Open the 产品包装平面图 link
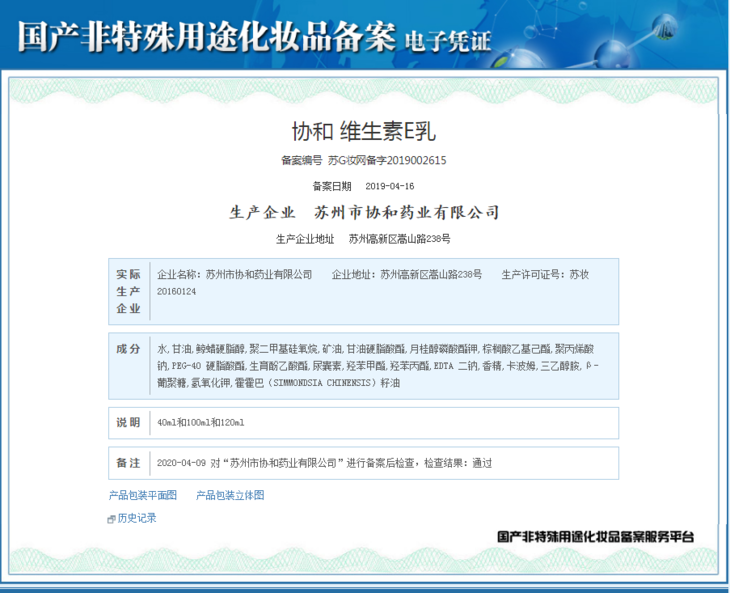The image size is (730, 593). pyautogui.click(x=142, y=495)
